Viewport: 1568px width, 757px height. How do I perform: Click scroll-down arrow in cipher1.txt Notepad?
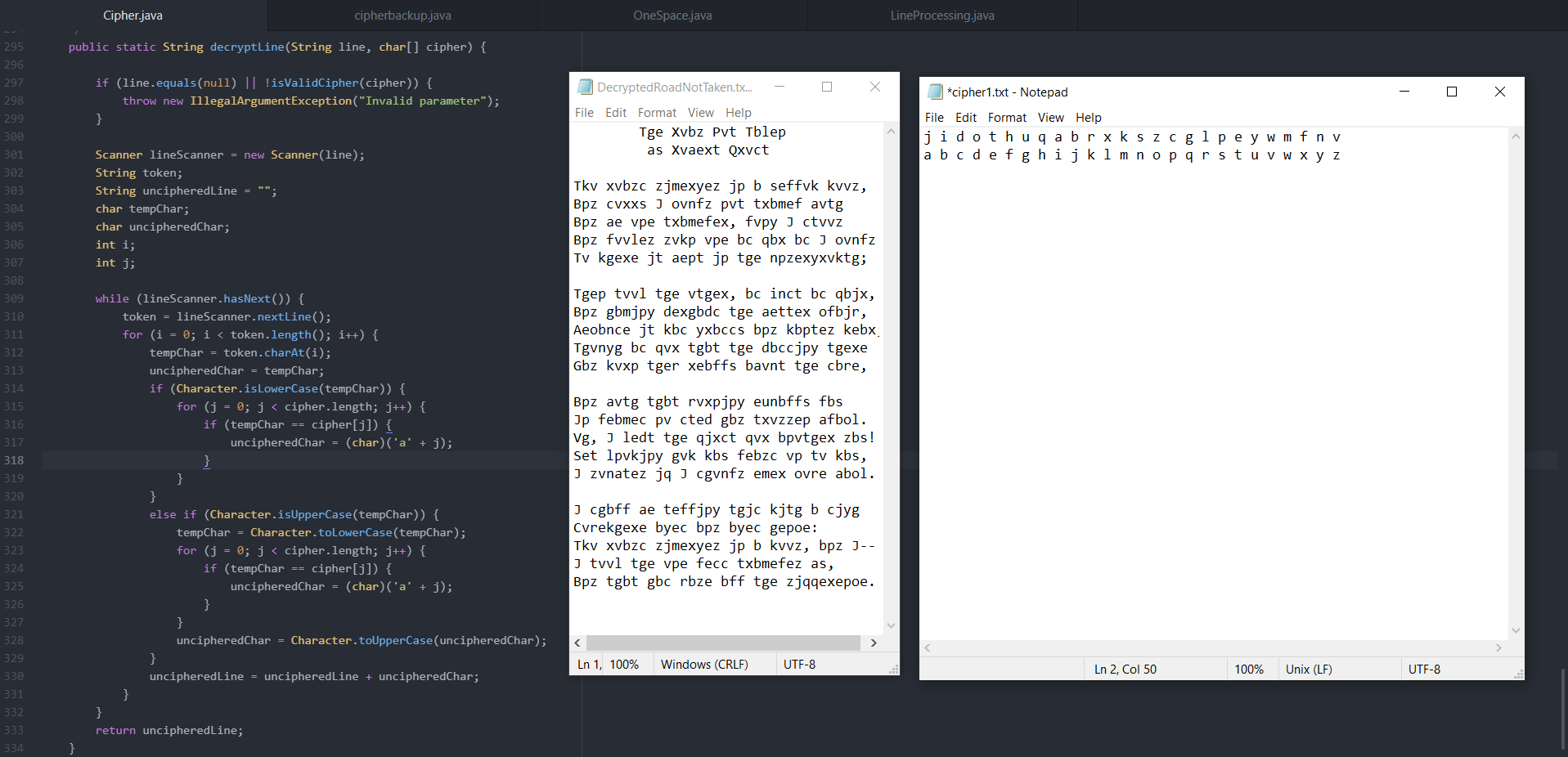pyautogui.click(x=1516, y=630)
